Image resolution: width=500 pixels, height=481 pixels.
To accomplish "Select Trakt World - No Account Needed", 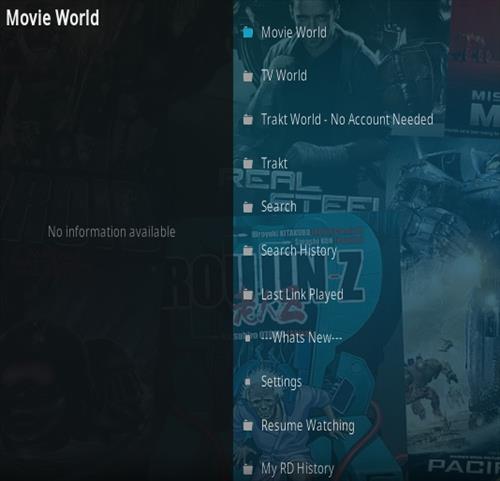I will (347, 119).
